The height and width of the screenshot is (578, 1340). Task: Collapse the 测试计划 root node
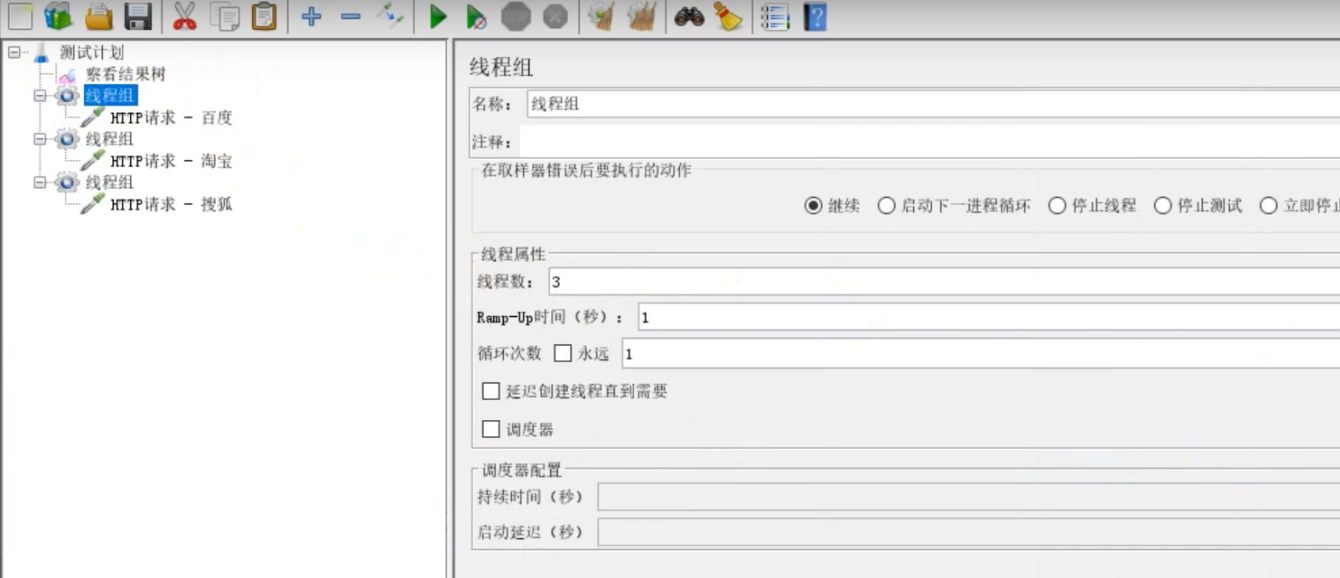coord(13,52)
